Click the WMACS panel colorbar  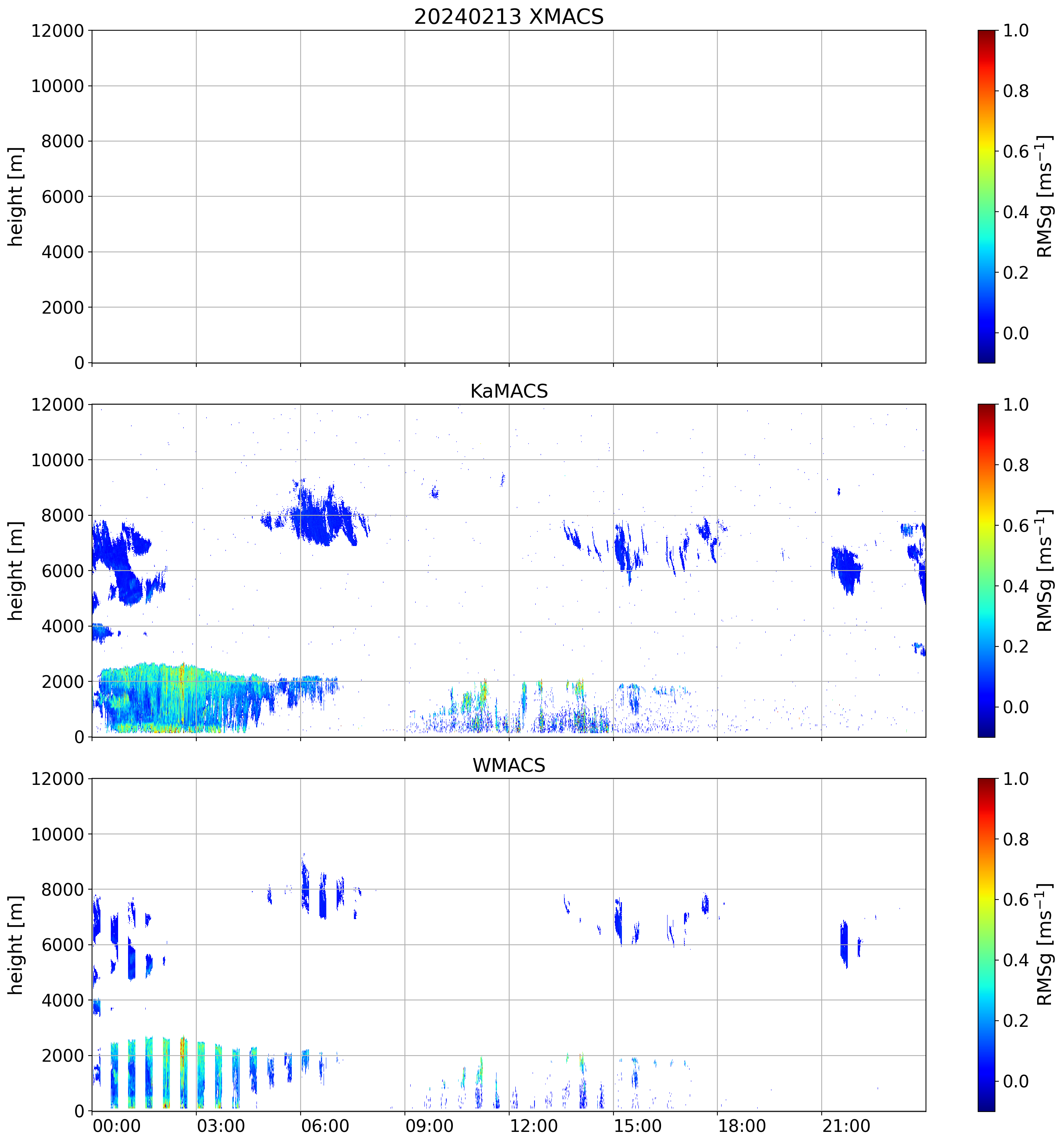tap(986, 945)
